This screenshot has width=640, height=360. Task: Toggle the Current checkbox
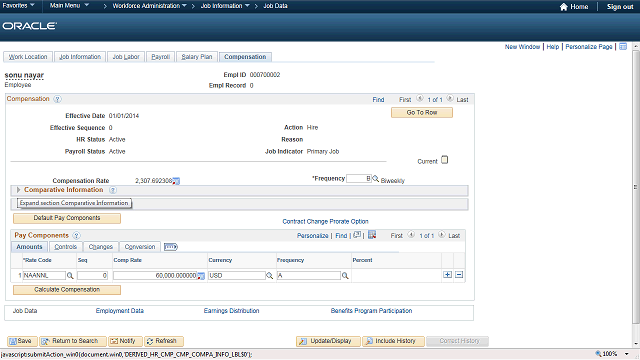444,160
